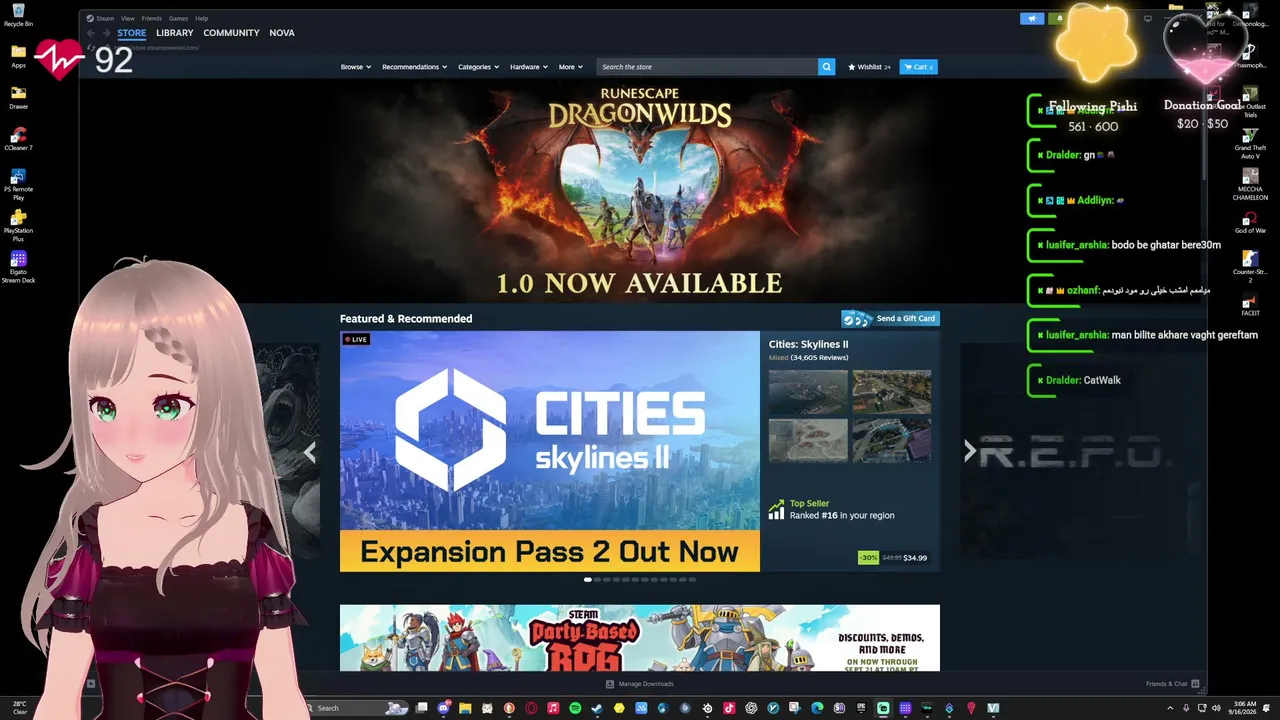View third Cities Skylines II screenshot thumbnail
Screen dimensions: 1280x720
(x=808, y=440)
